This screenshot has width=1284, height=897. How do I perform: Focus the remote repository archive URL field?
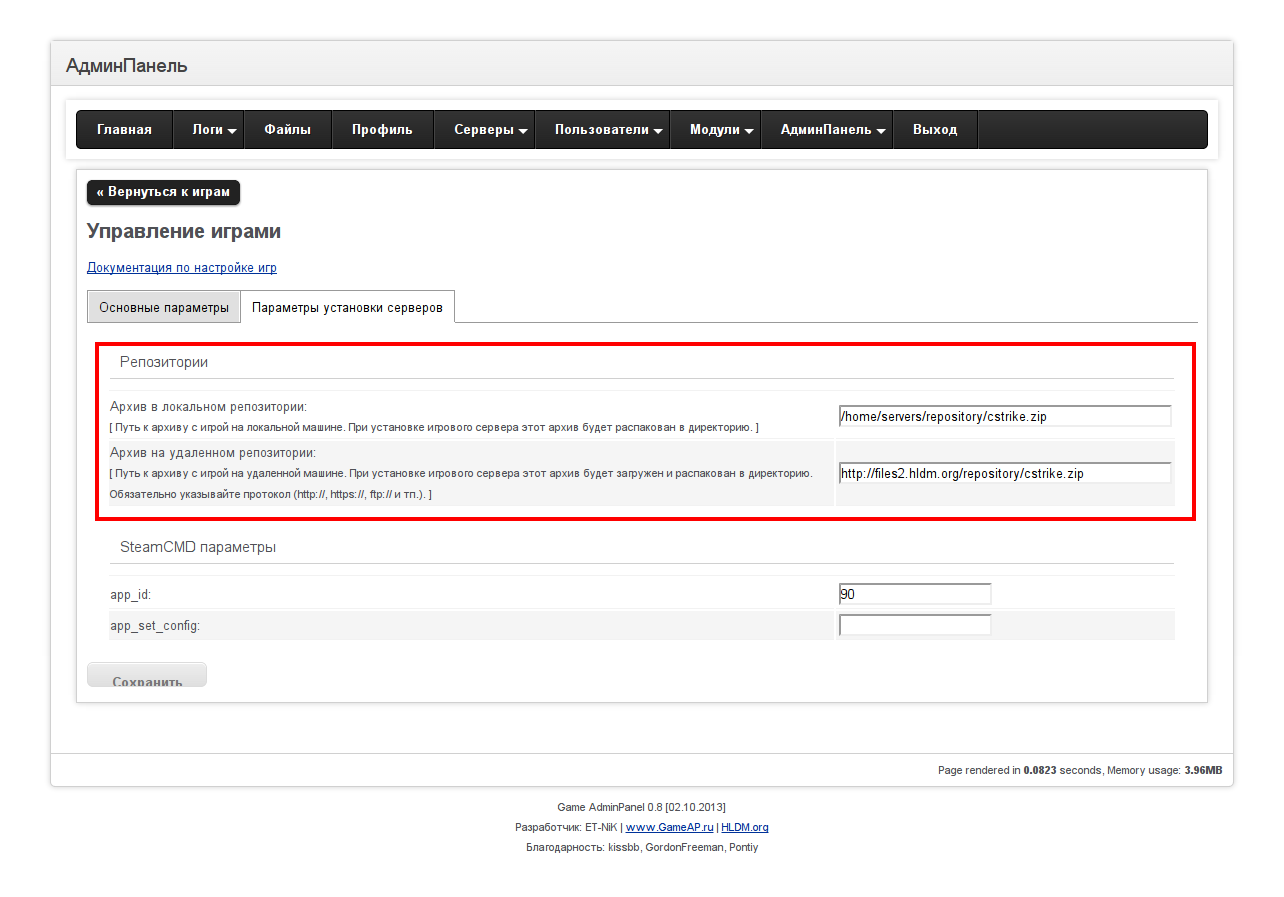point(1005,473)
